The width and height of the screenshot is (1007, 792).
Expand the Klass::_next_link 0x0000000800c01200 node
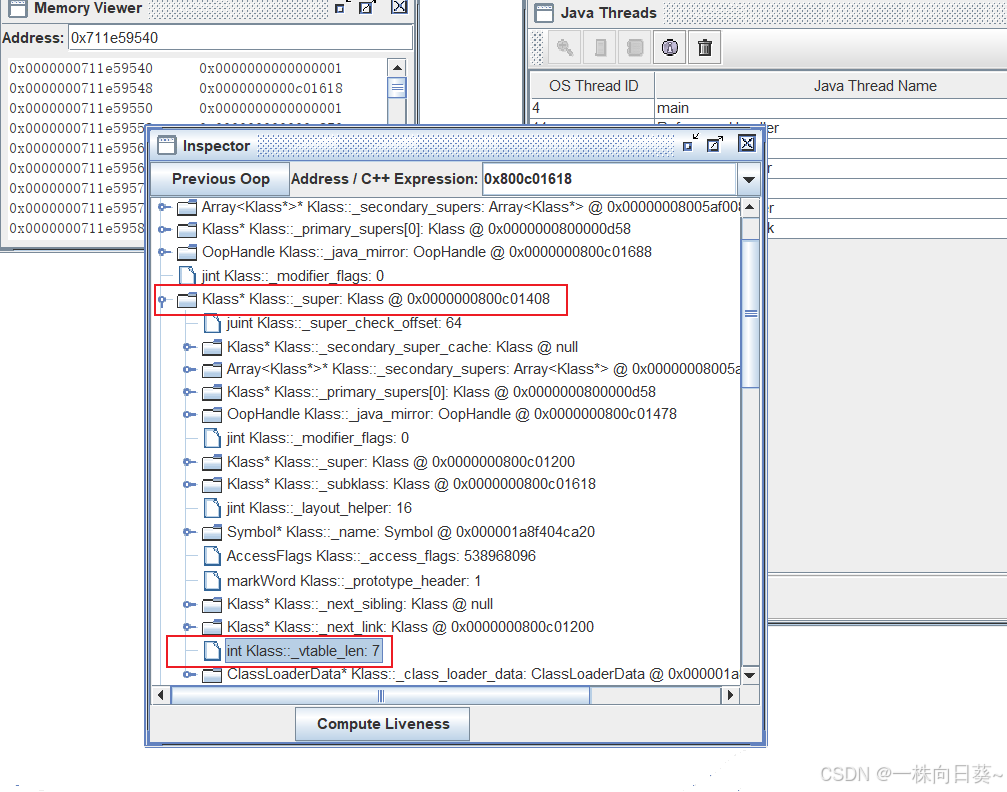point(189,627)
